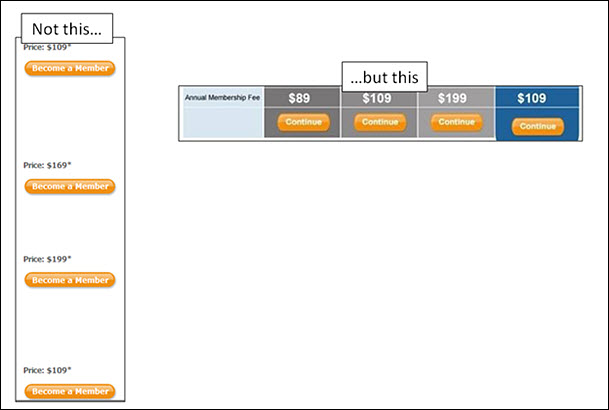Select the Annual Membership Fee row label
This screenshot has height=410, width=609.
221,98
